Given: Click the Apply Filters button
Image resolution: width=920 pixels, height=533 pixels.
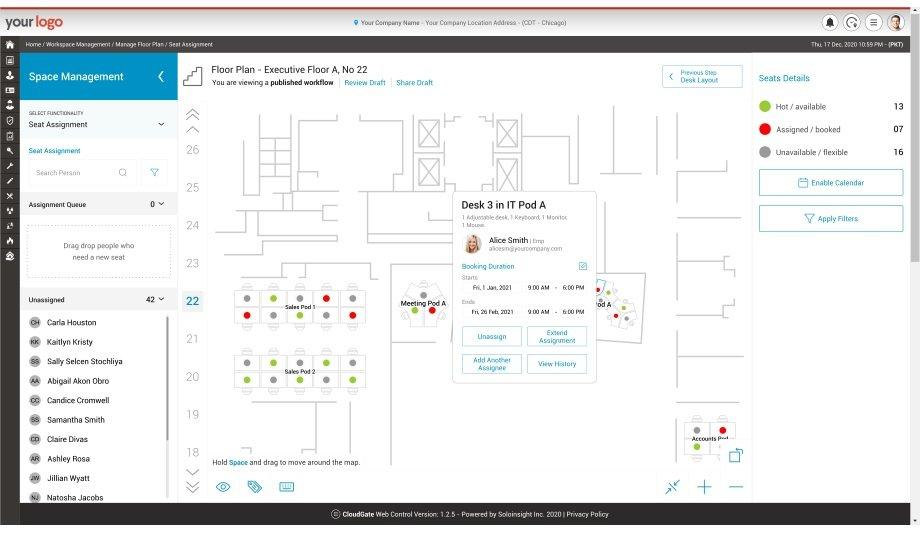Looking at the screenshot, I should 830,218.
